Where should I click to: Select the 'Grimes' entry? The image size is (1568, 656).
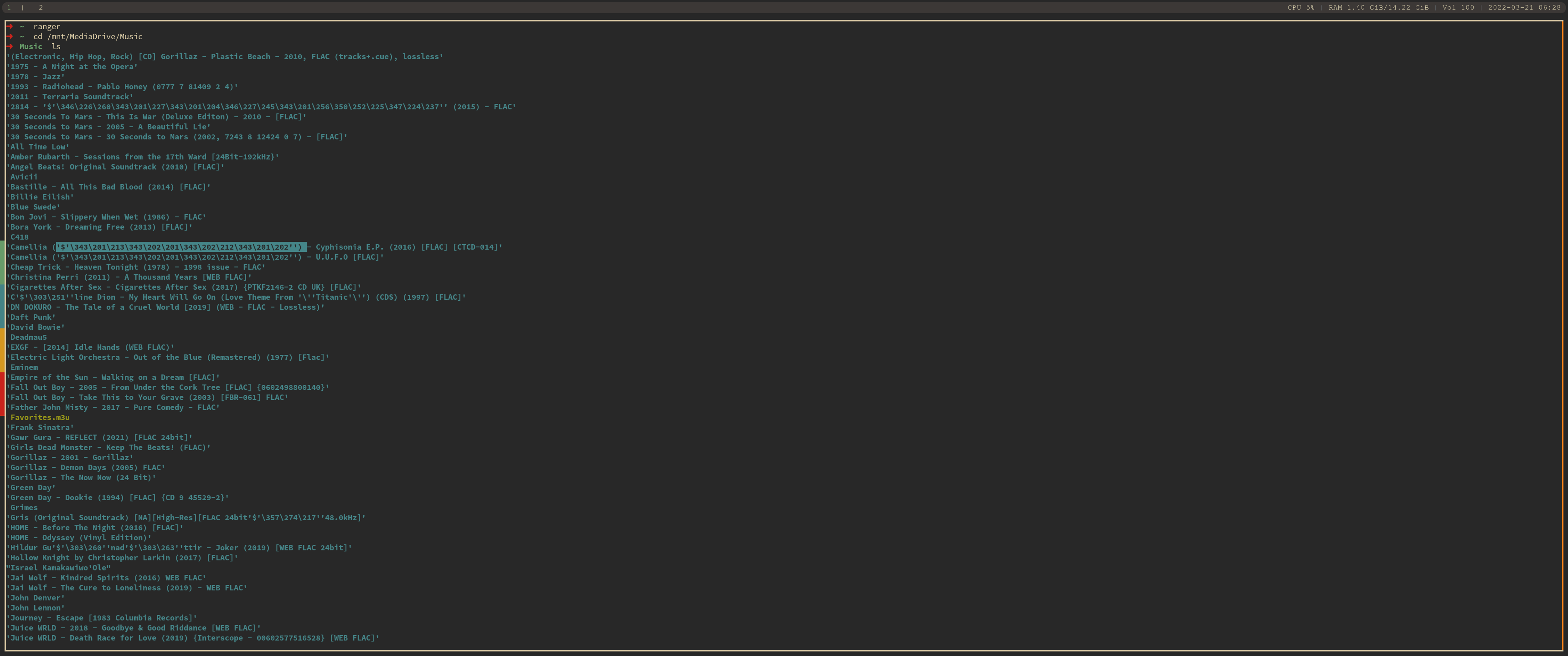point(24,508)
